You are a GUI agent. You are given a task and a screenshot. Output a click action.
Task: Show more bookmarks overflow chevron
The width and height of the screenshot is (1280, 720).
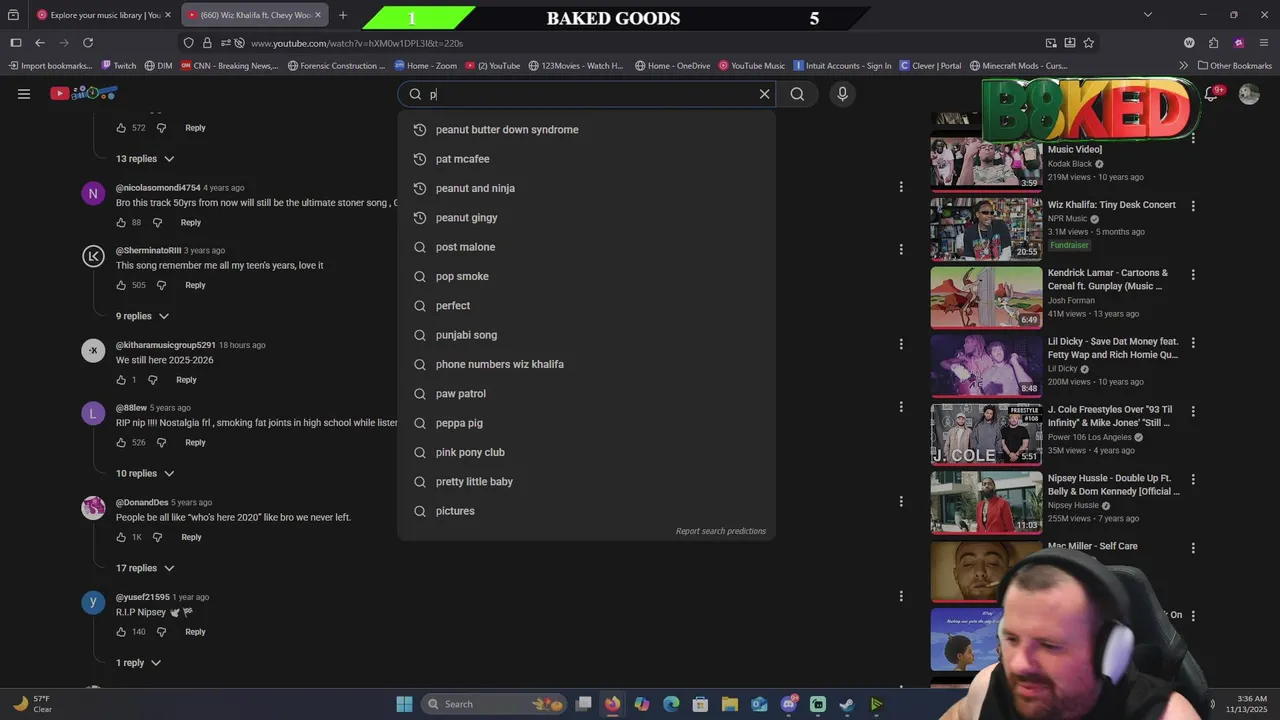coord(1183,66)
